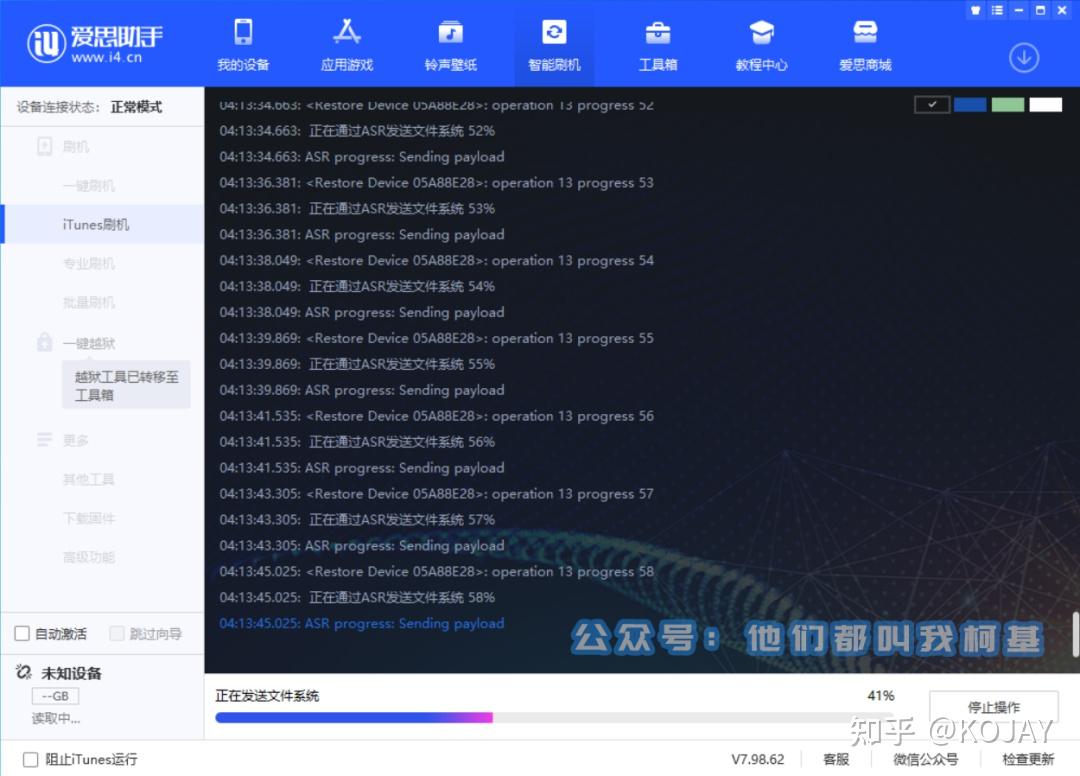
Task: Enable 阻止iTunes运行 checkbox
Action: 30,759
